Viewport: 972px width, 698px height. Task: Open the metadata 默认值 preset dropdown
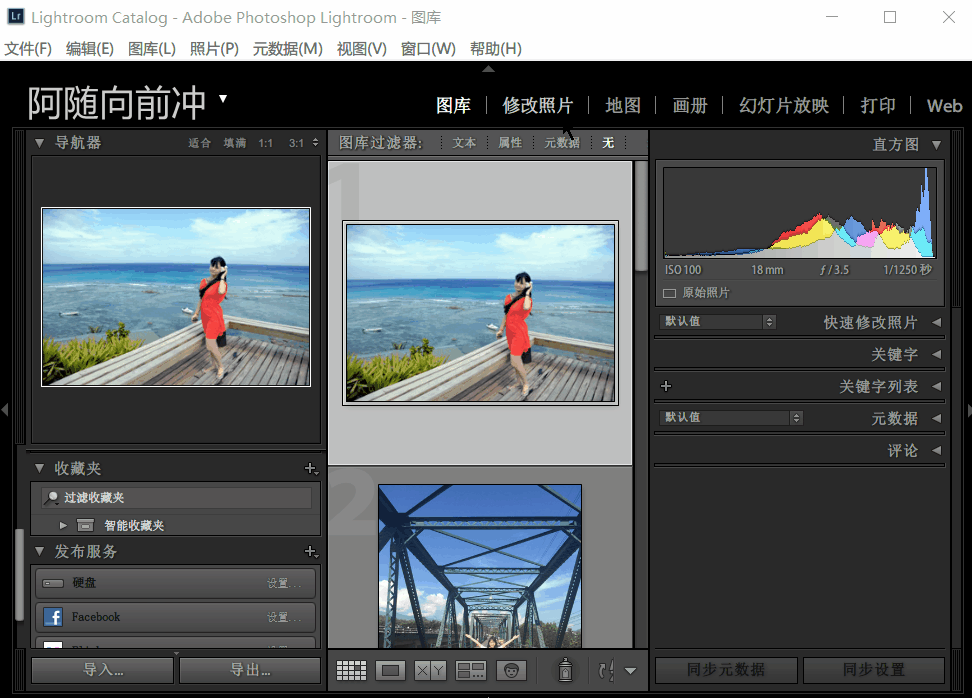(731, 418)
